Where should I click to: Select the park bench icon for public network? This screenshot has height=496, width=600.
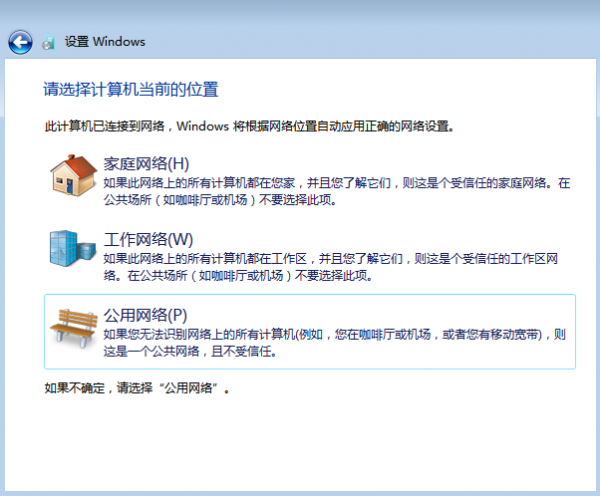tap(73, 328)
